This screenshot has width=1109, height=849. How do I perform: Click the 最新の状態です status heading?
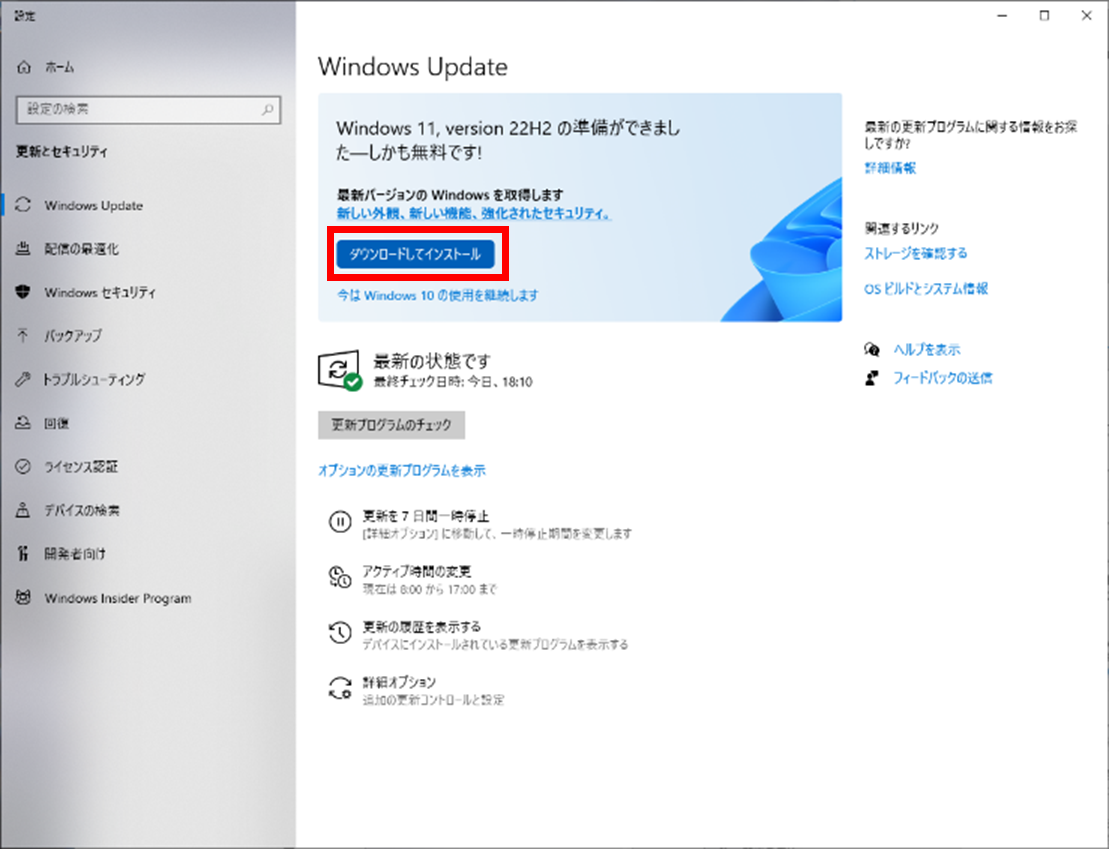pos(431,362)
